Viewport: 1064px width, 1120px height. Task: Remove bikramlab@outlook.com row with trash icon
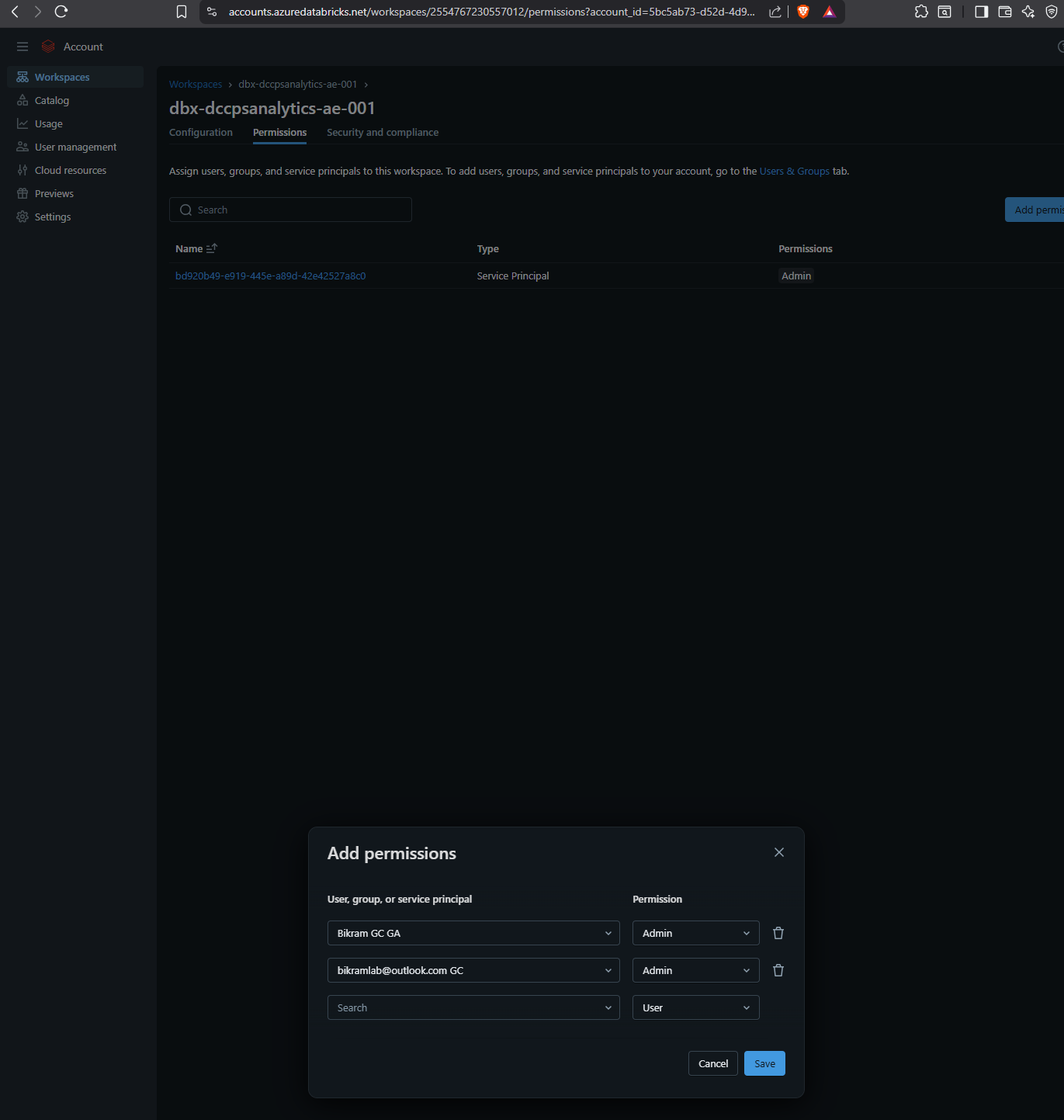(x=778, y=970)
